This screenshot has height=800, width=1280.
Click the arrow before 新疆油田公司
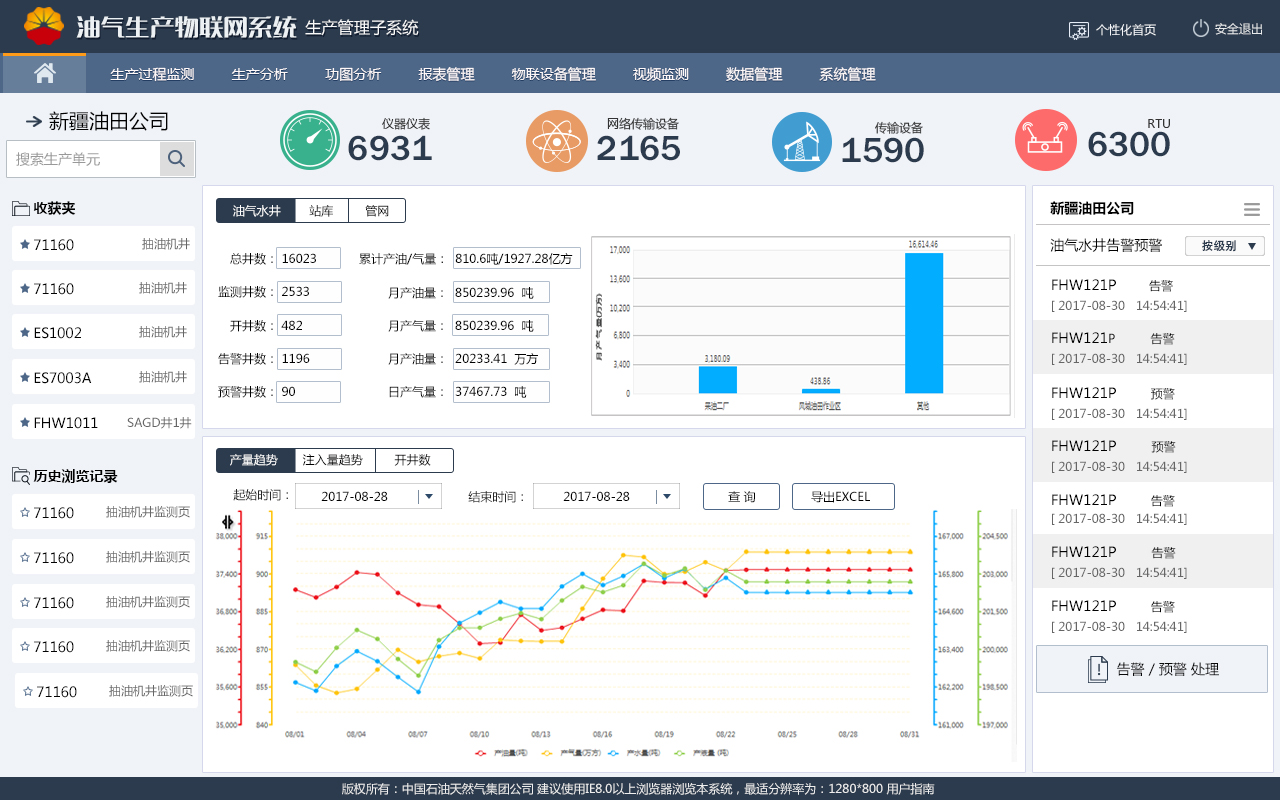point(34,121)
